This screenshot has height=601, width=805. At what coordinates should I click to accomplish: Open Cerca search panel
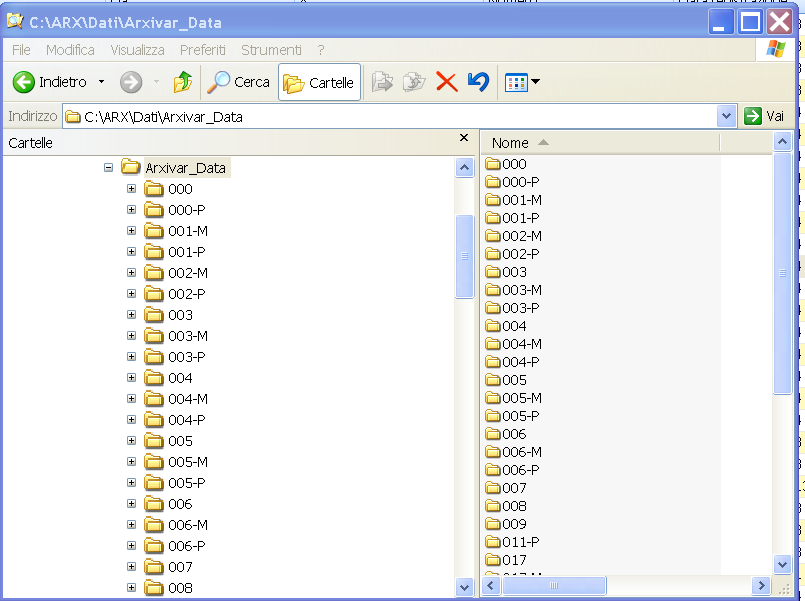pos(238,82)
